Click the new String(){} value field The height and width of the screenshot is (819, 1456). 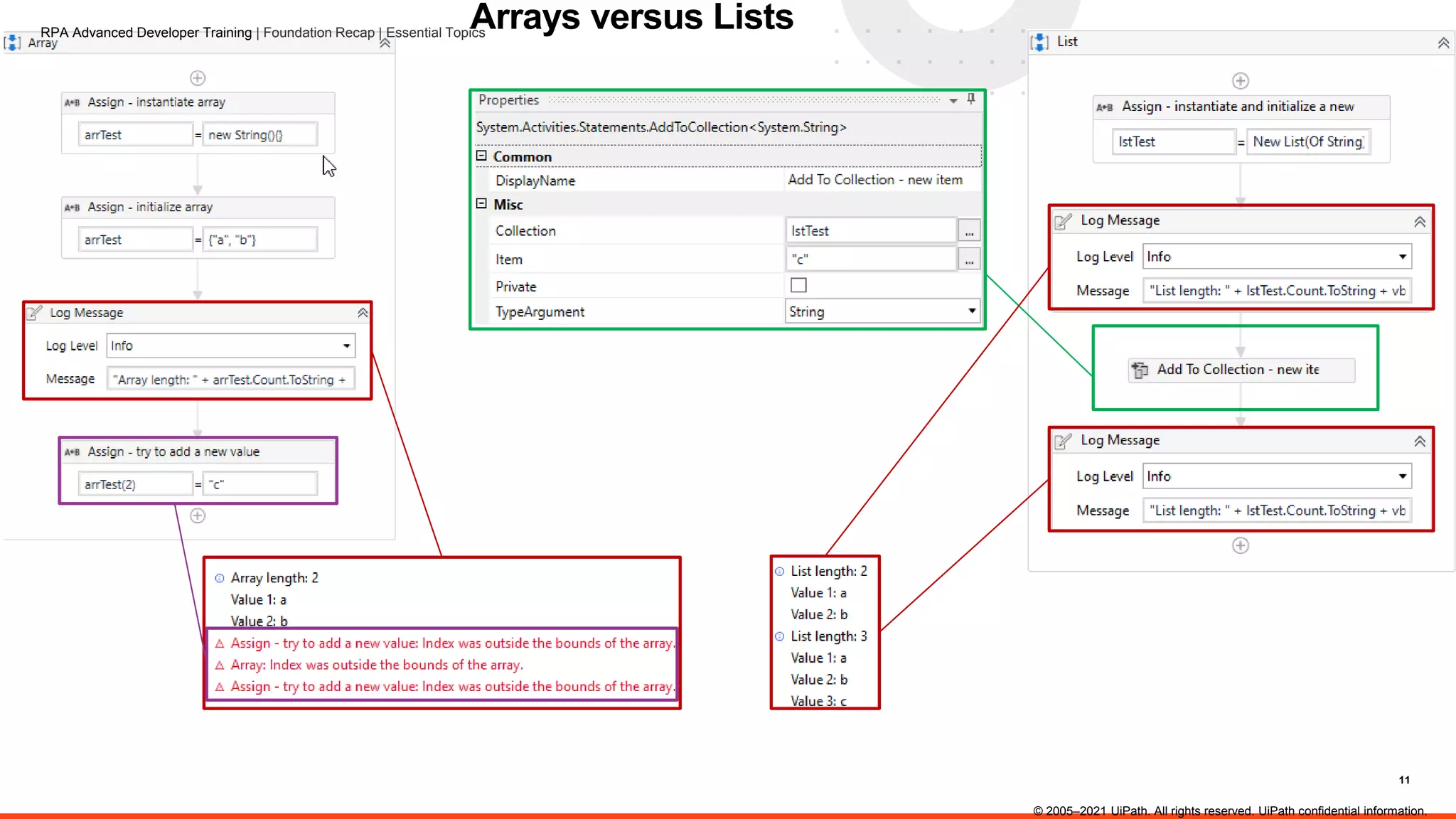(260, 135)
